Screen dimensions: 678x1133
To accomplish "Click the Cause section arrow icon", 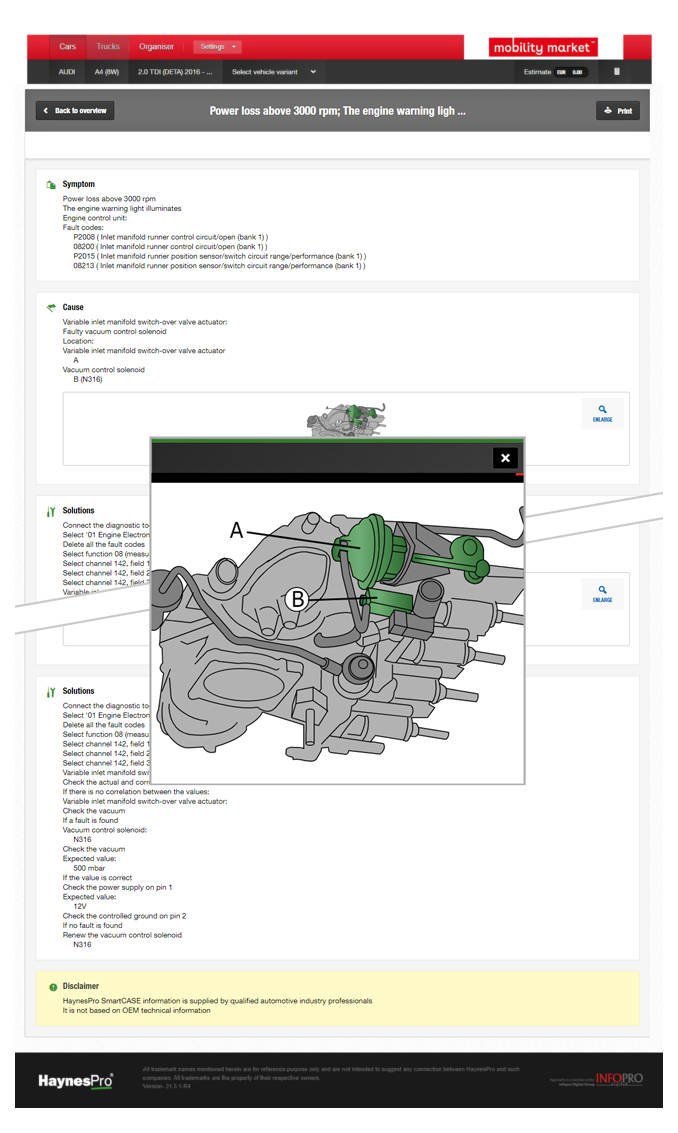I will [51, 308].
